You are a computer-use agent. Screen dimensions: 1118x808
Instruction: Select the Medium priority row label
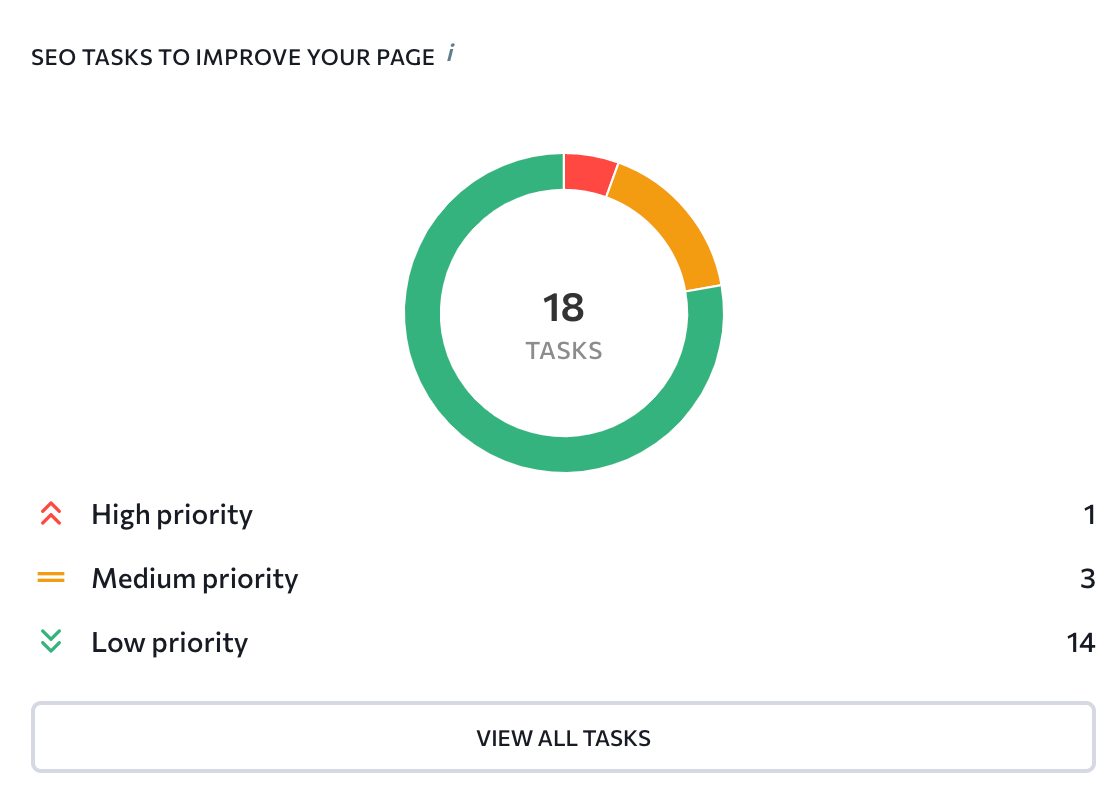coord(195,578)
